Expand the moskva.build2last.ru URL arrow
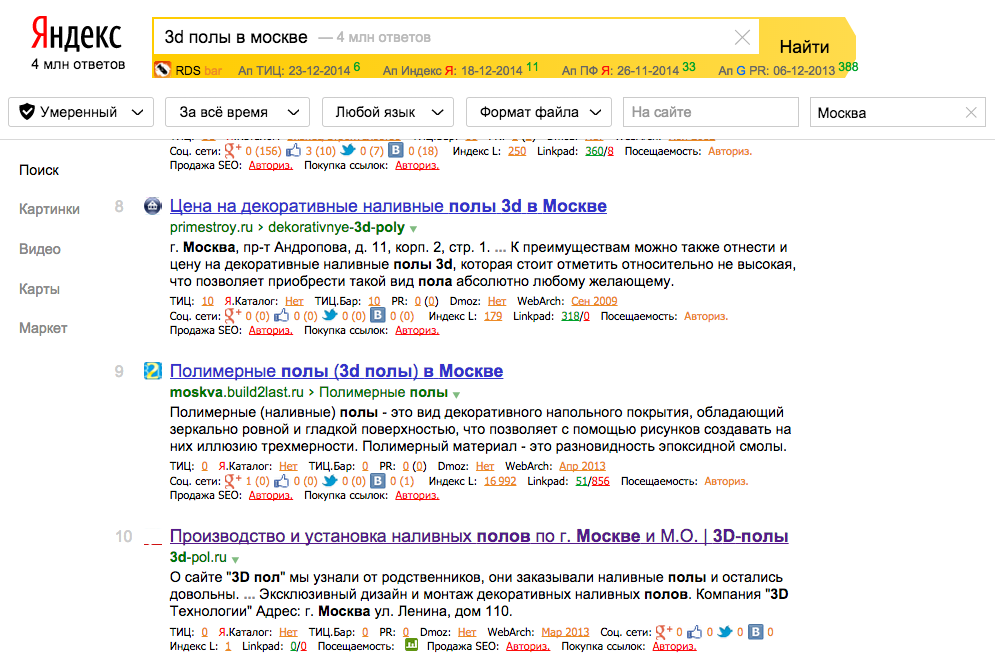Screen dimensions: 995x655 [x=456, y=394]
